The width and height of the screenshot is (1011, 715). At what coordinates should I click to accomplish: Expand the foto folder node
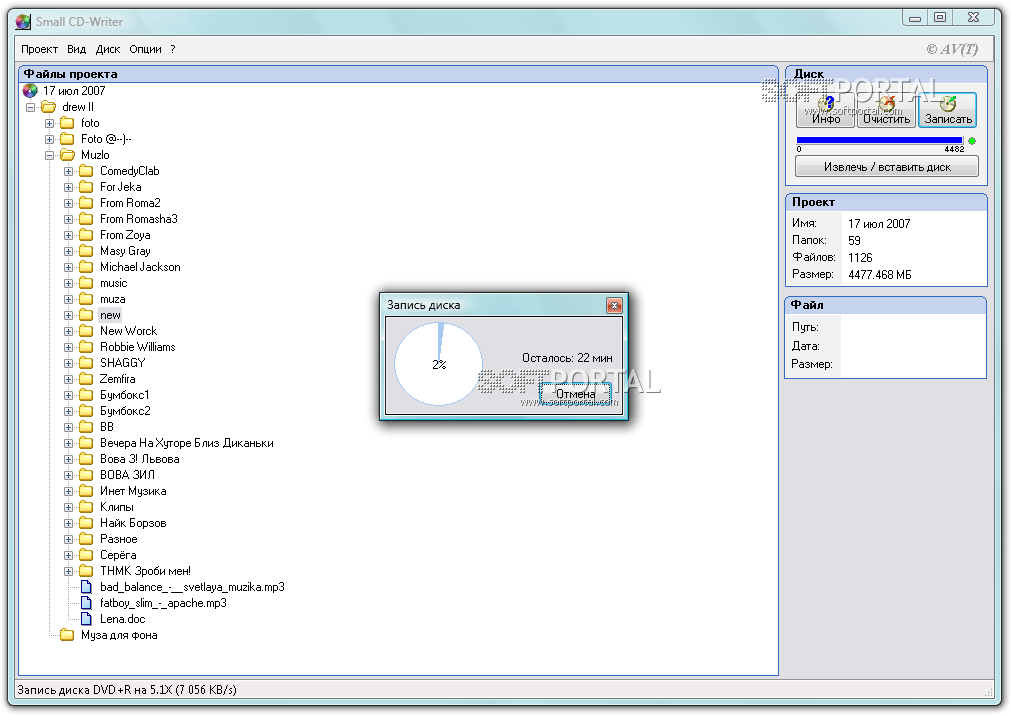(x=50, y=123)
